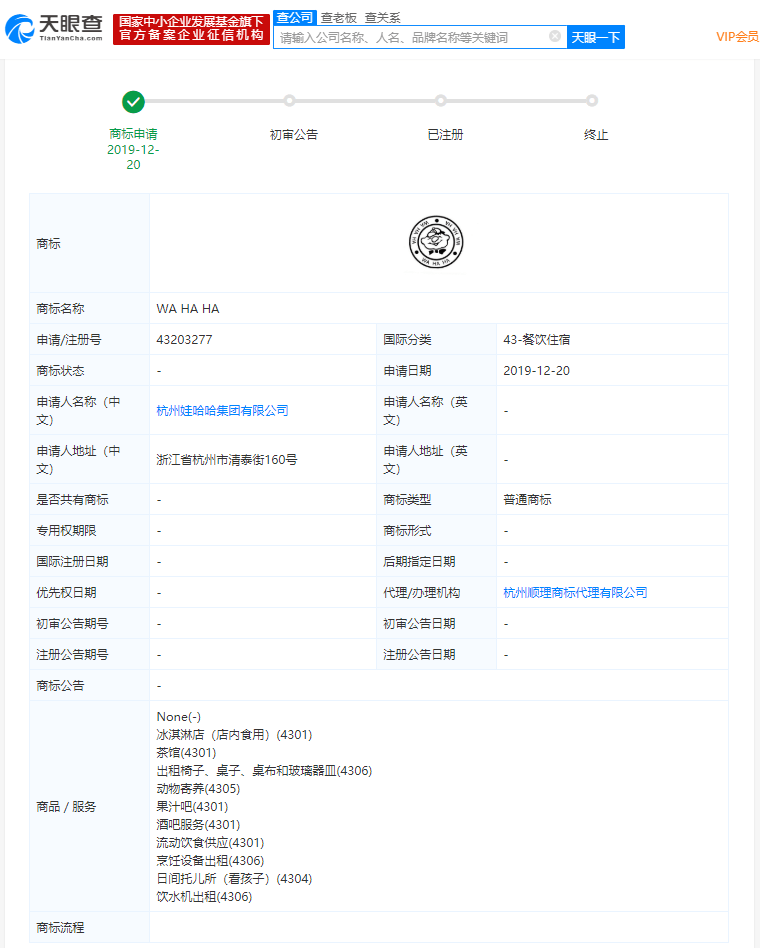Switch to the 查关系 search tab

tap(382, 17)
